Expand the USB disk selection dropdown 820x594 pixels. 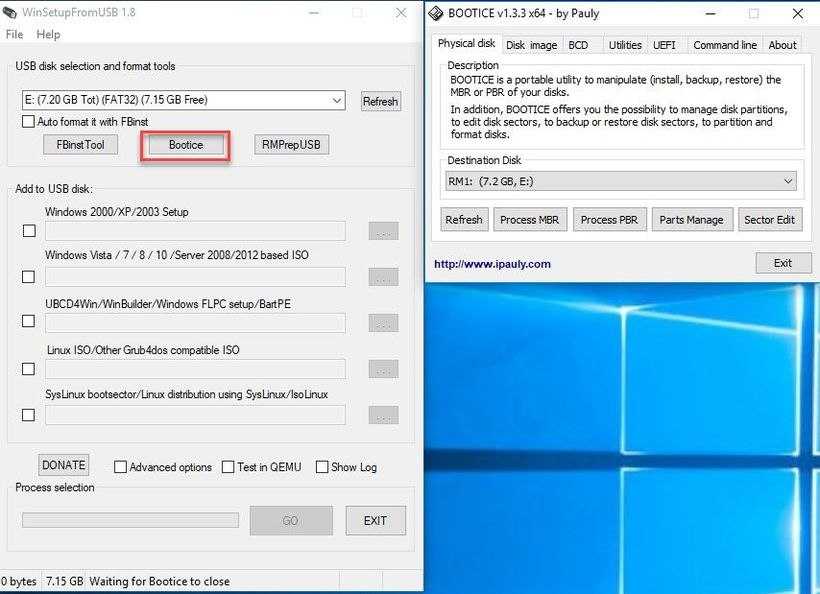(x=337, y=100)
